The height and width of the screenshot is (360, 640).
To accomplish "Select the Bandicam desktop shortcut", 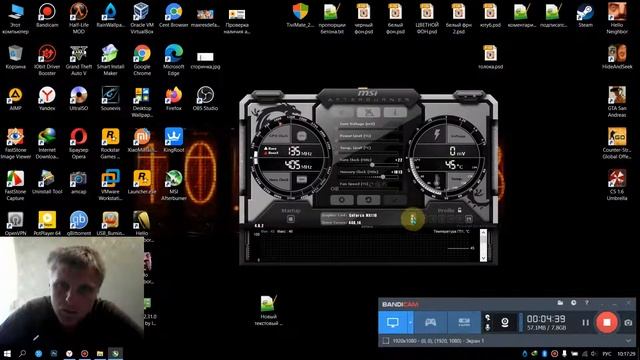I will [47, 16].
